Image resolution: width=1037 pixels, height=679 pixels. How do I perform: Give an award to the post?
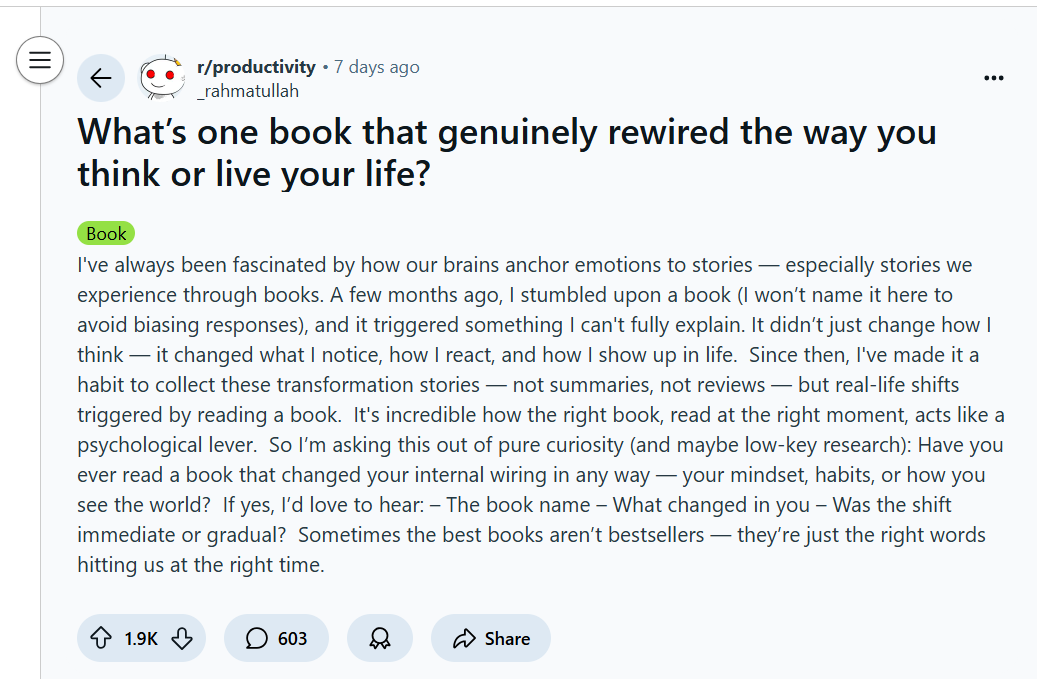[380, 637]
